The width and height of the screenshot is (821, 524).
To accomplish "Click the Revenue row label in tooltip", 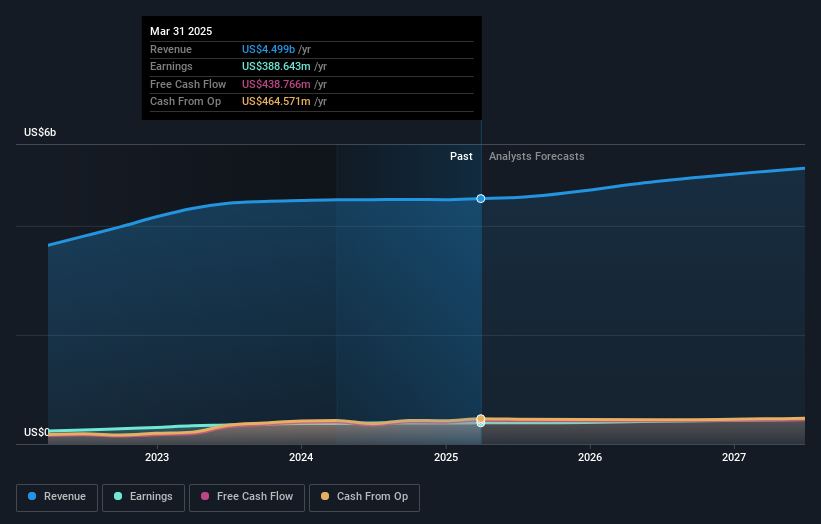I will (171, 49).
